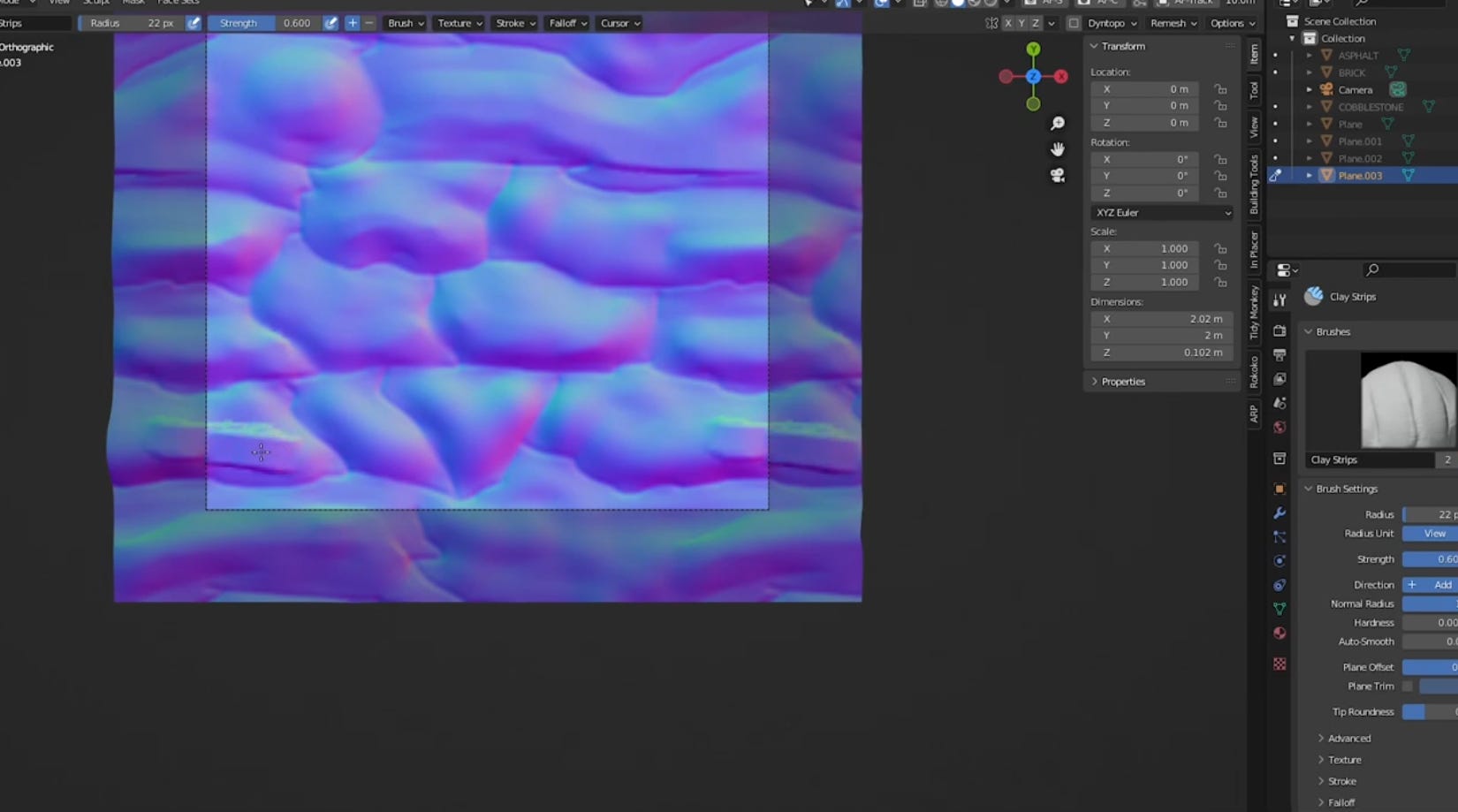Open the Scene properties tab
Screen dimensions: 1458x812
[1280, 403]
